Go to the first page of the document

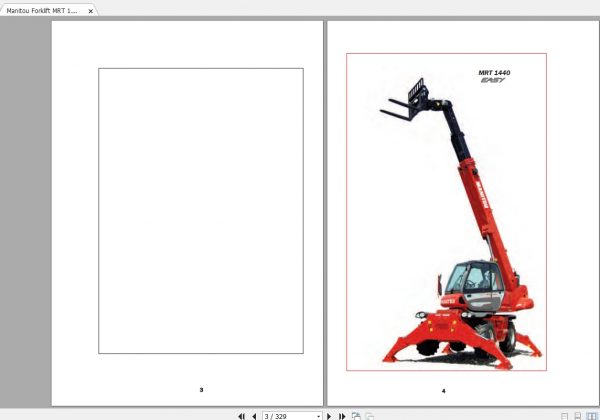(x=241, y=416)
